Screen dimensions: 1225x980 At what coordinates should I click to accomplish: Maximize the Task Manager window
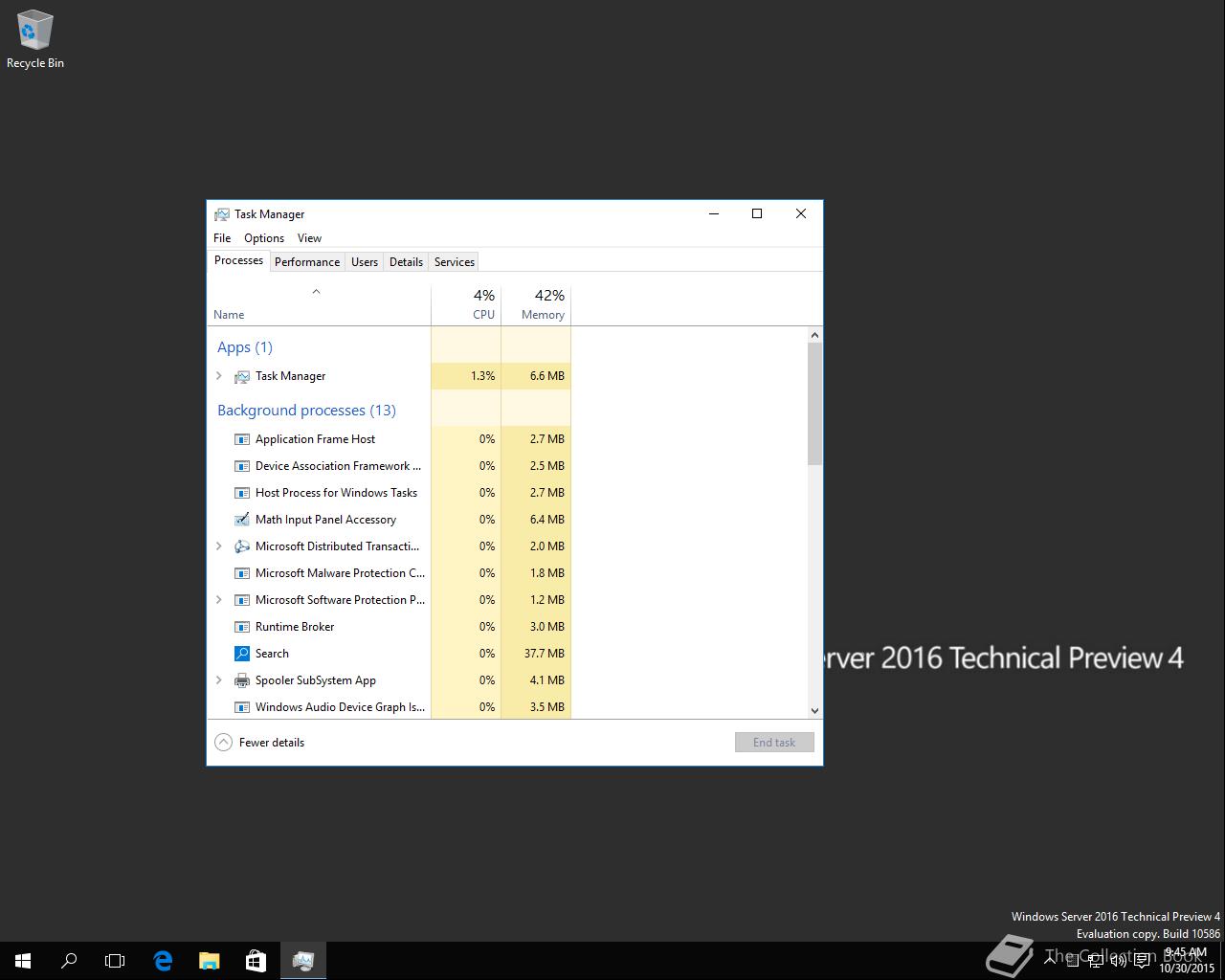(757, 214)
